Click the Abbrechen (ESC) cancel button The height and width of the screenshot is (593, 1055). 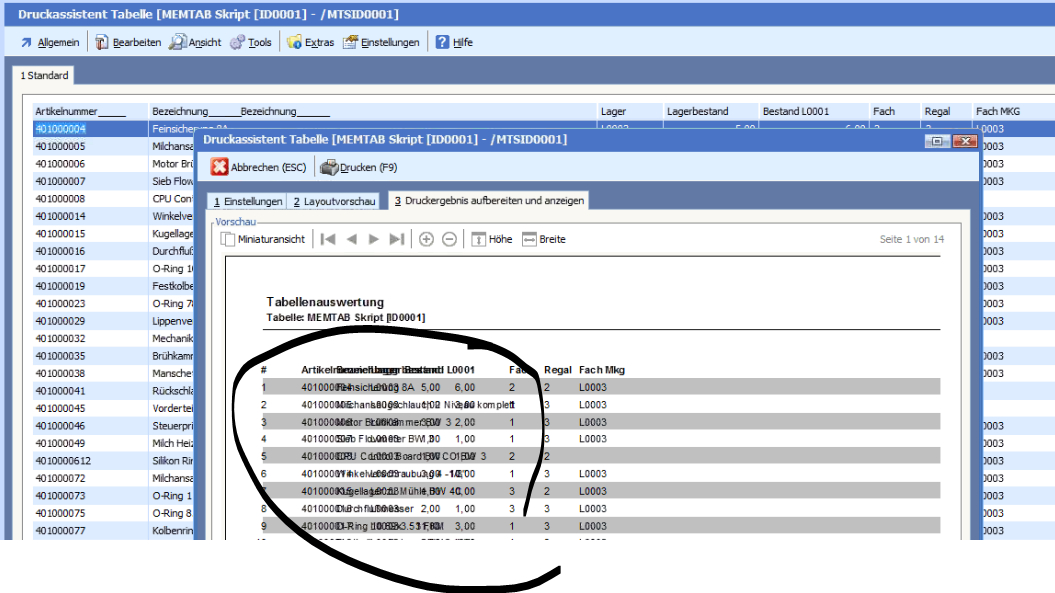258,167
